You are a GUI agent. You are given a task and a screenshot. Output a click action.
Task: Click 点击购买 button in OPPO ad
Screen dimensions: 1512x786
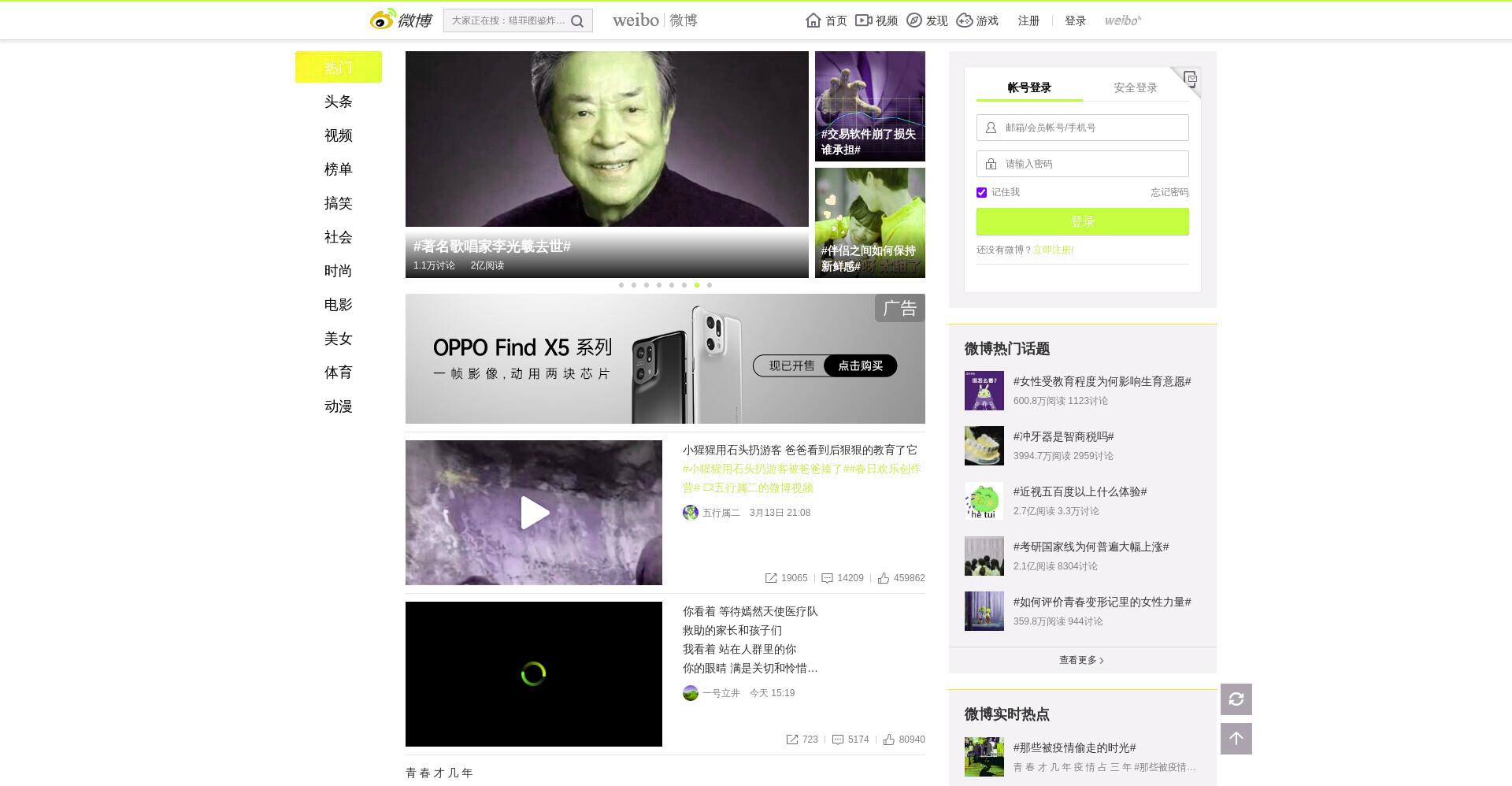860,365
